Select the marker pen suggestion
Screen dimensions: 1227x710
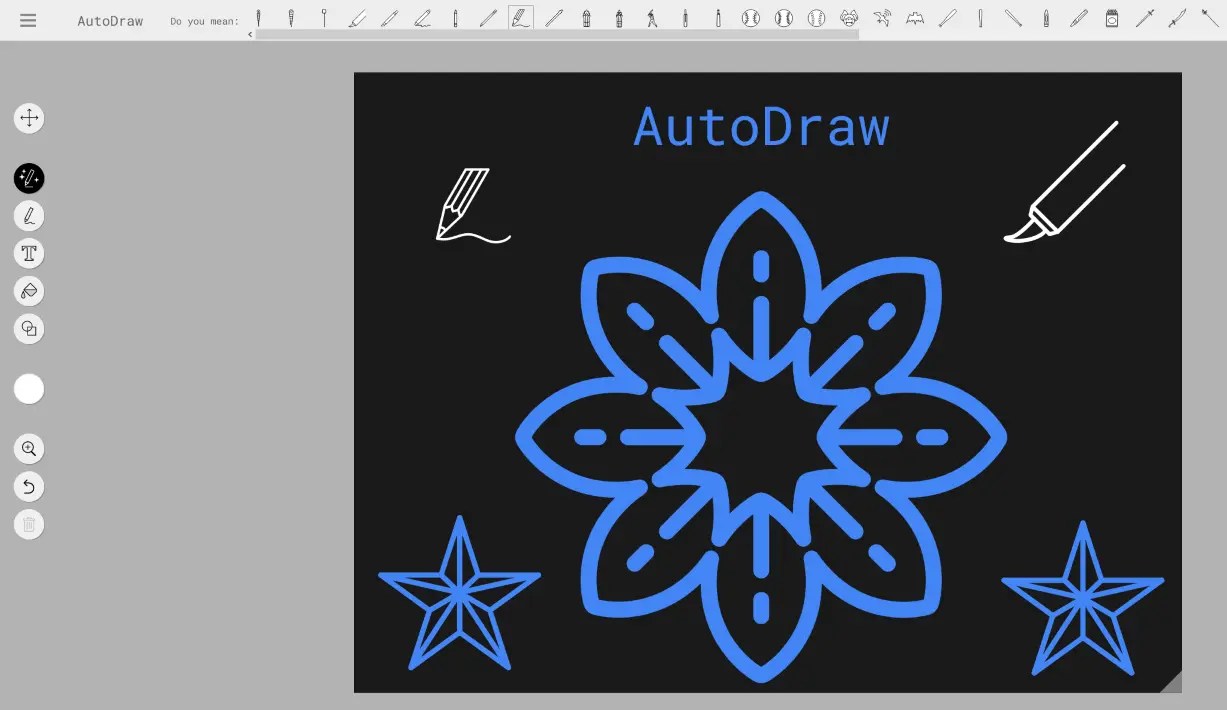[1079, 18]
